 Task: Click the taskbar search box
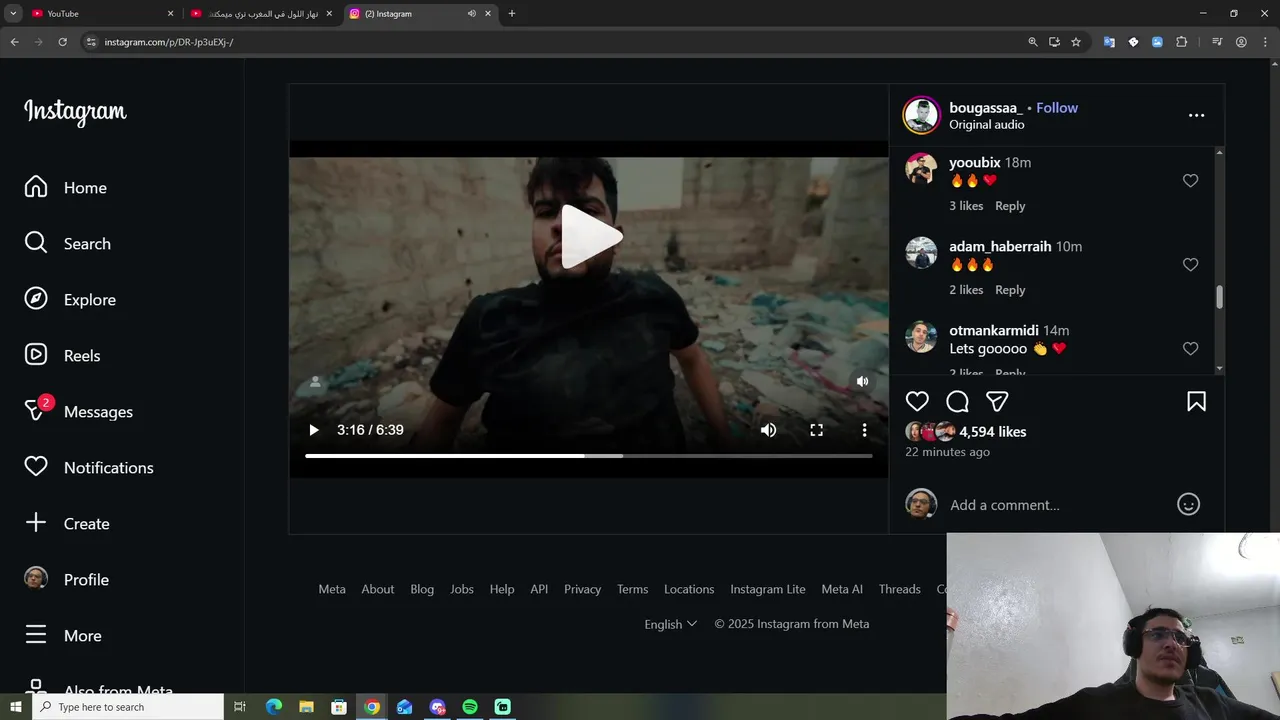tap(128, 707)
